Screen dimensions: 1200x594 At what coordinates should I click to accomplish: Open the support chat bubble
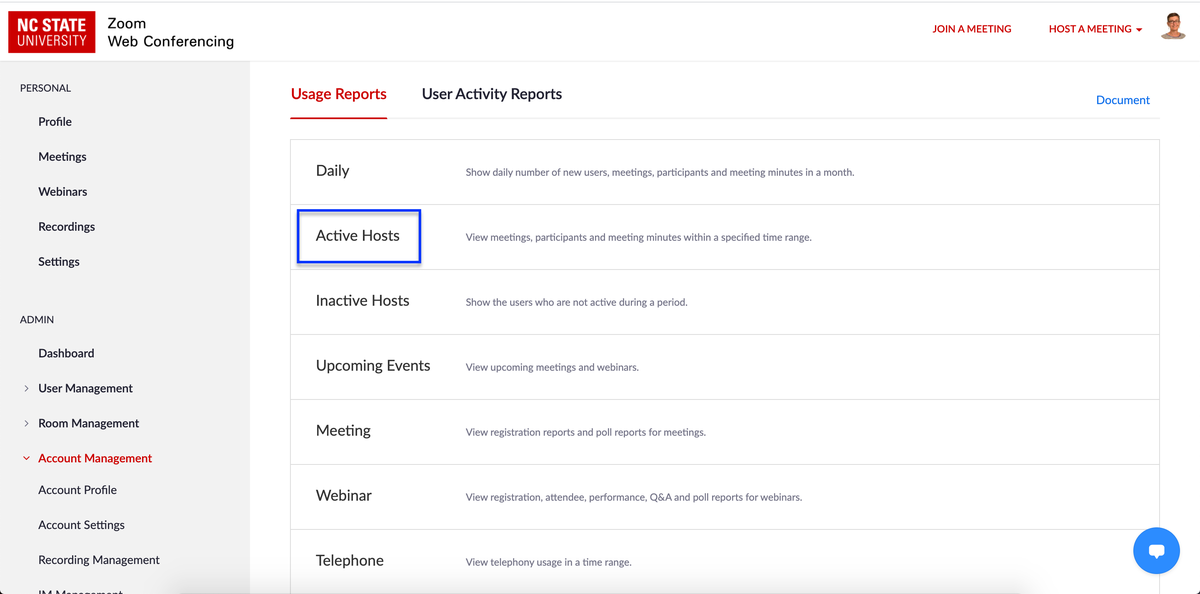coord(1156,550)
